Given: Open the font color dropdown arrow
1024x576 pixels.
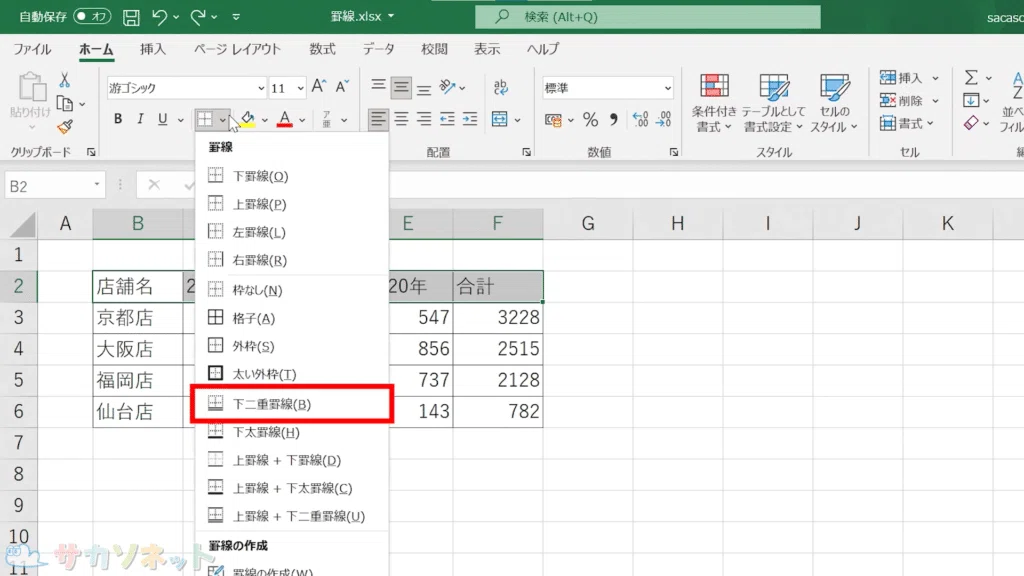Looking at the screenshot, I should [302, 120].
